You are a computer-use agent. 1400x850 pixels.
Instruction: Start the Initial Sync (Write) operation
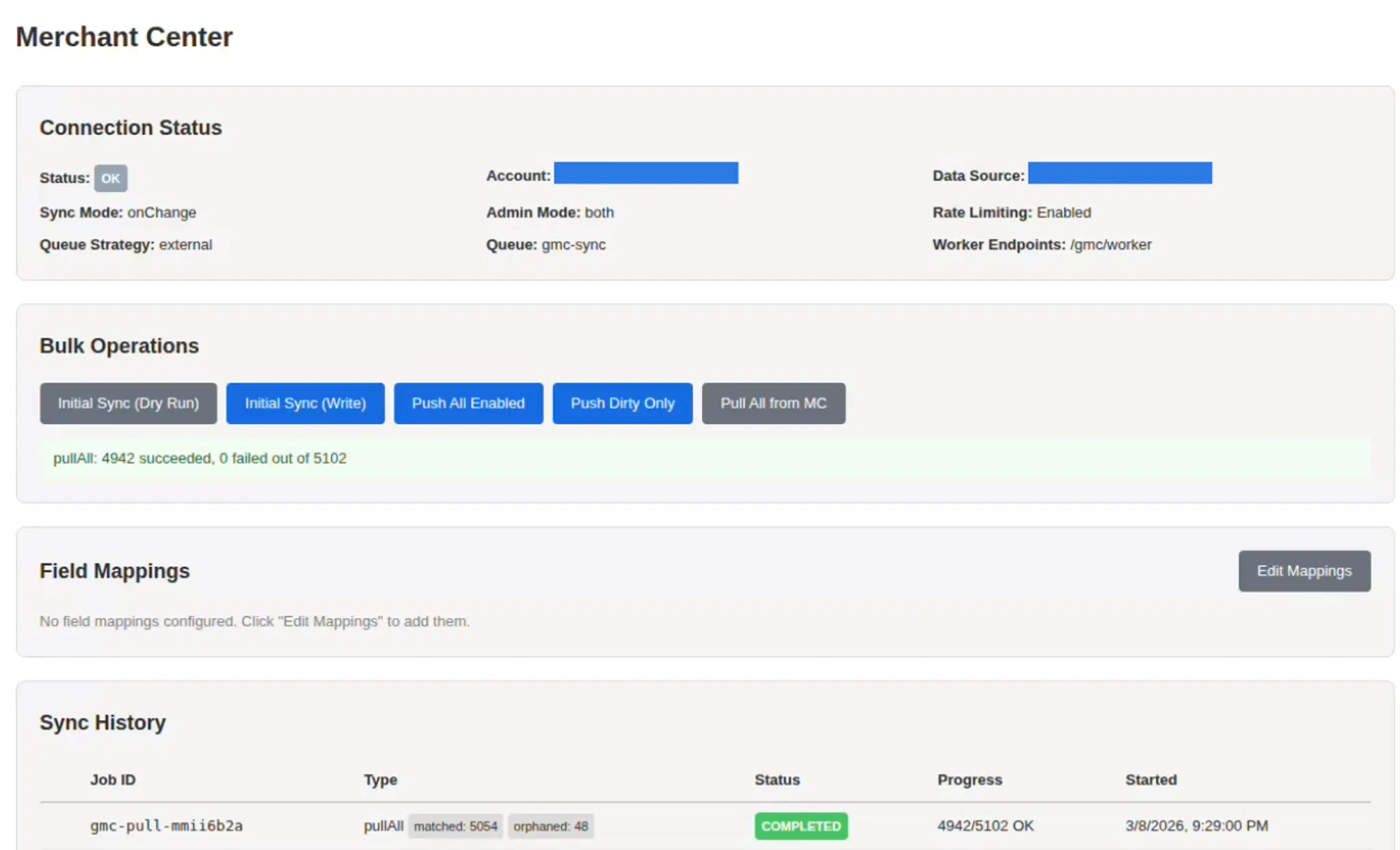coord(305,403)
